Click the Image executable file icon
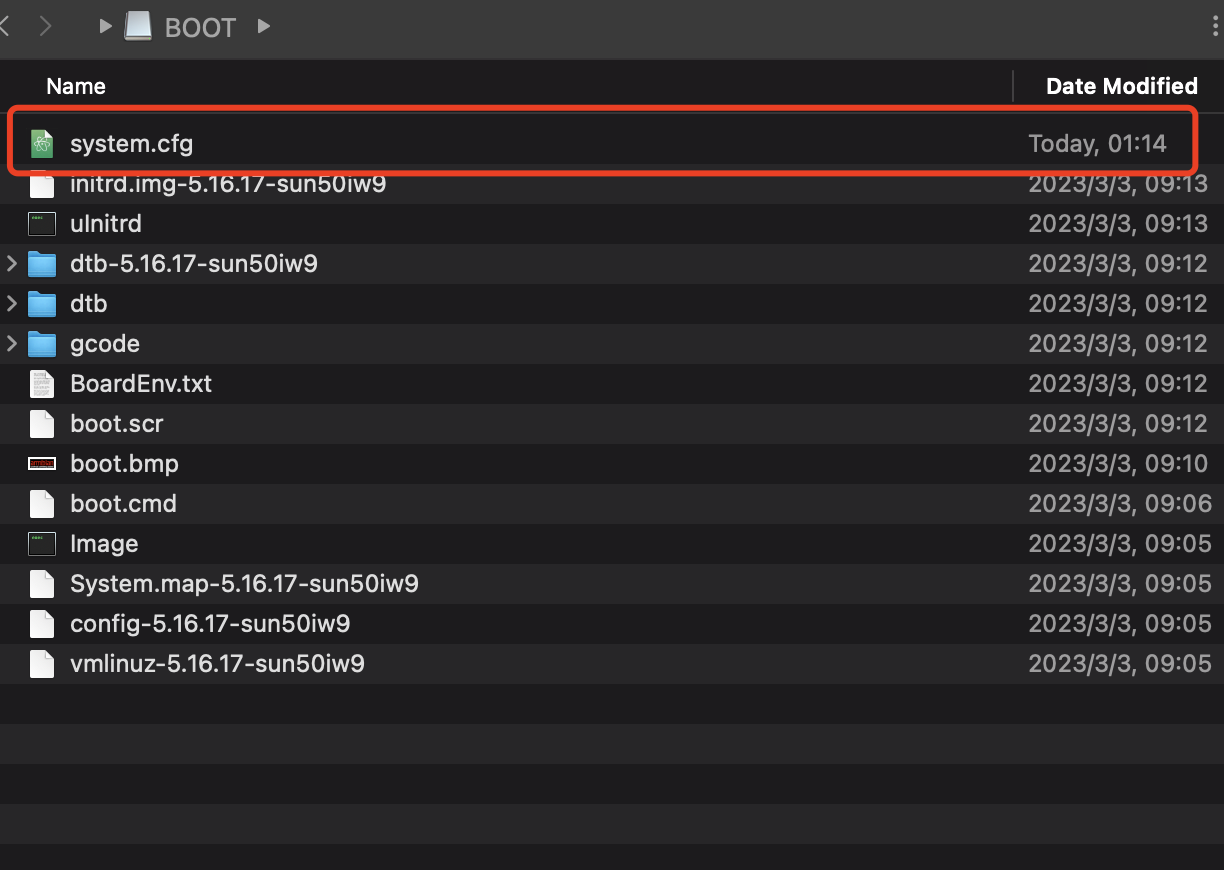The width and height of the screenshot is (1224, 870). coord(41,544)
